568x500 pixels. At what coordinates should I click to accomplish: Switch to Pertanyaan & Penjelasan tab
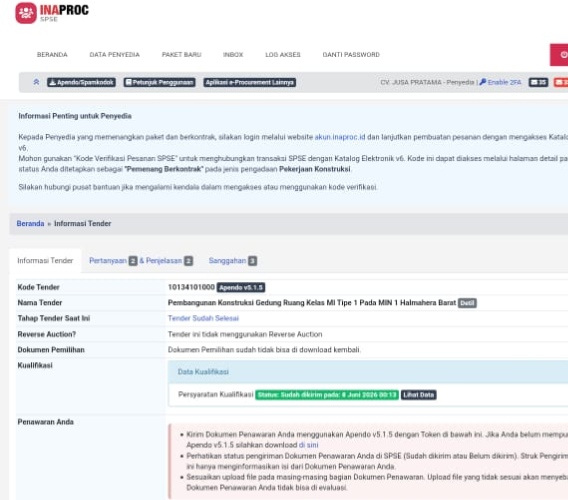[x=141, y=261]
